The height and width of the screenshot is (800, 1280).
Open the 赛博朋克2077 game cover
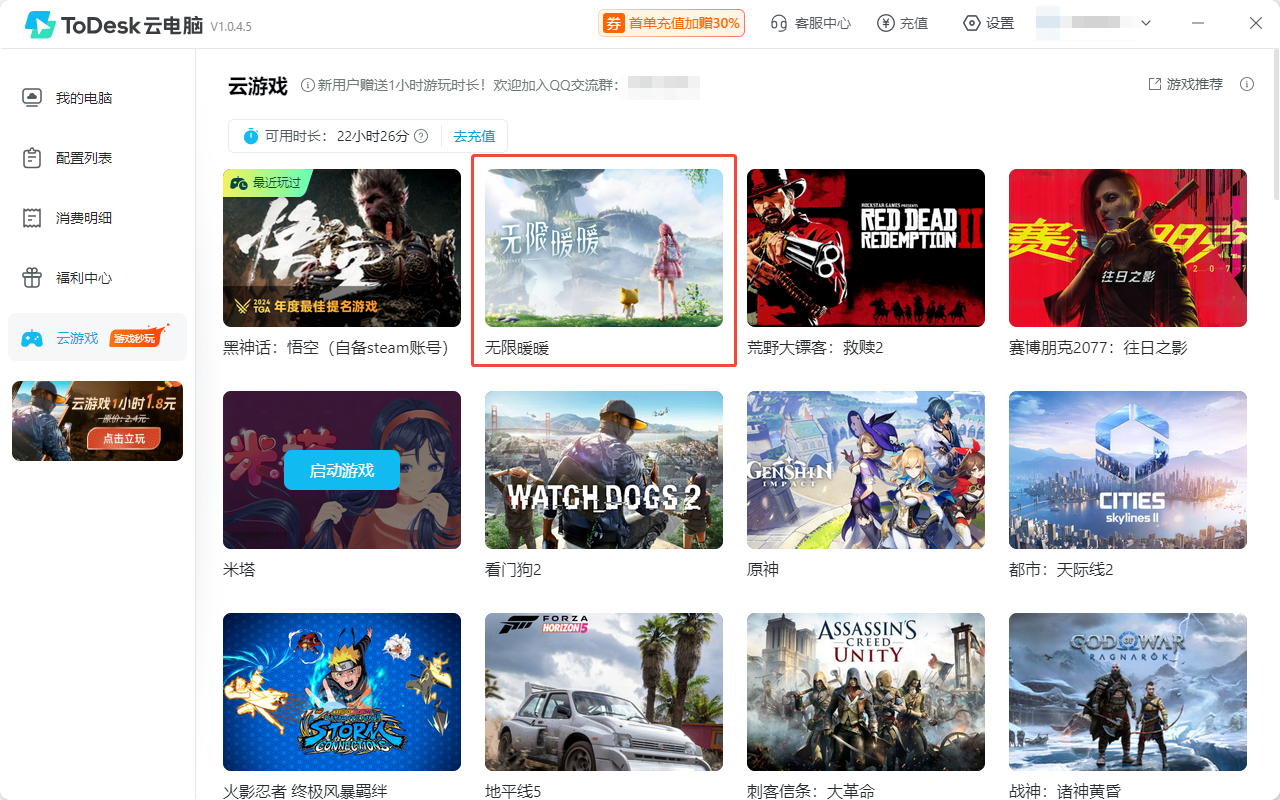(x=1128, y=248)
